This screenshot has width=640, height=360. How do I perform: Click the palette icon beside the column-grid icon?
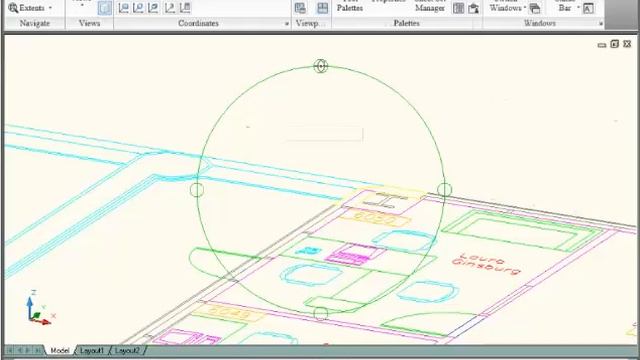[473, 8]
